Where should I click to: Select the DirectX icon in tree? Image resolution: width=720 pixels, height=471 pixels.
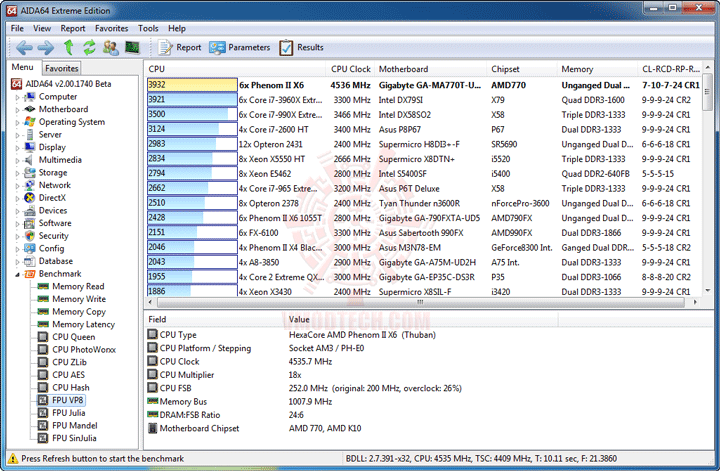pos(29,198)
